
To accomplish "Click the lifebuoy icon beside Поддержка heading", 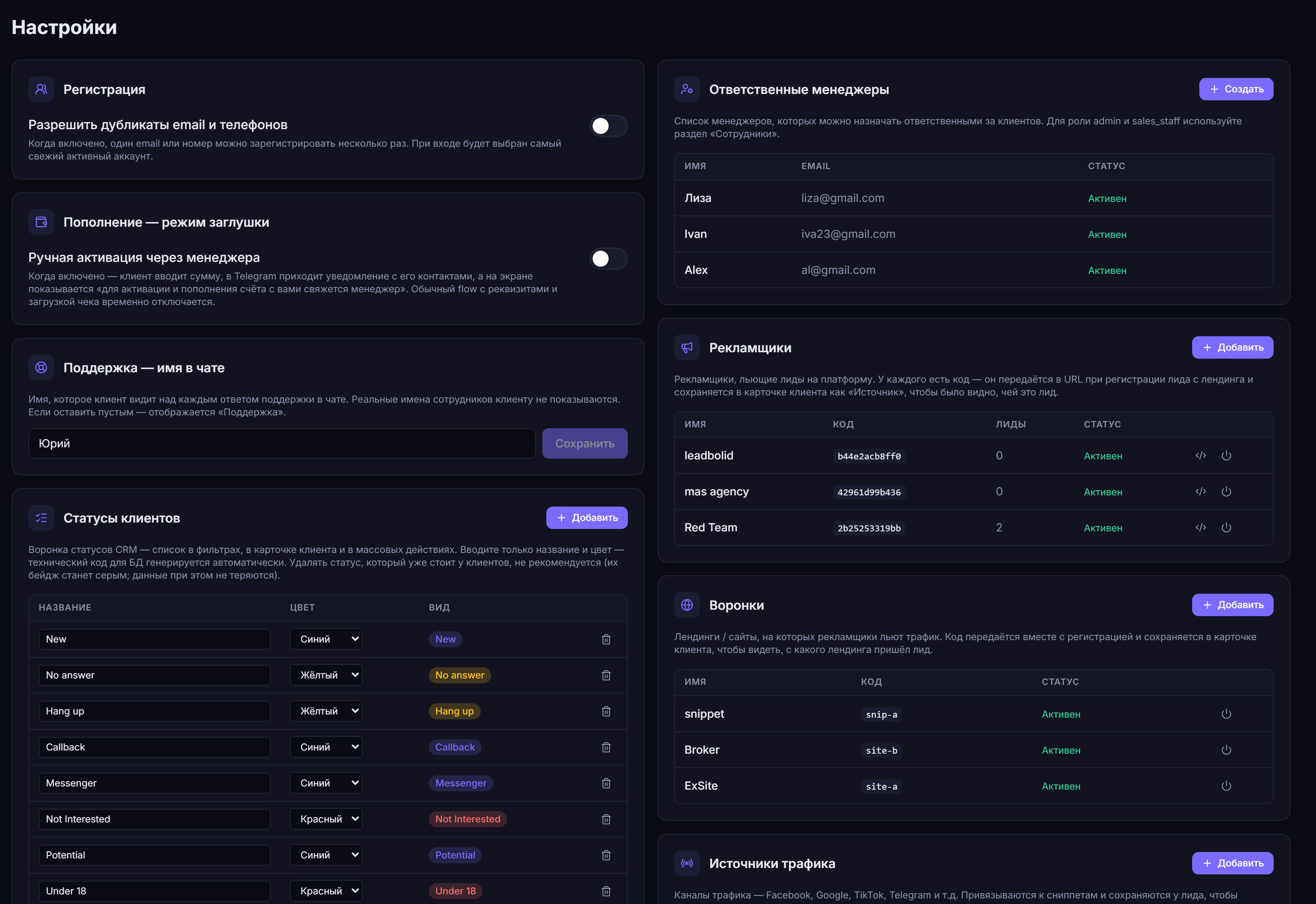I will click(x=41, y=367).
